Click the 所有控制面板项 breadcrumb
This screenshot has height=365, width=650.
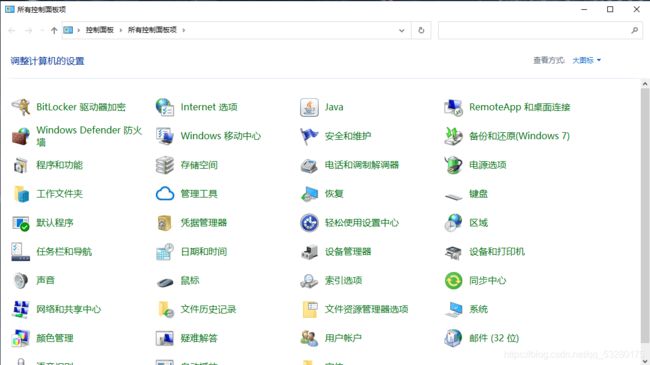[152, 30]
